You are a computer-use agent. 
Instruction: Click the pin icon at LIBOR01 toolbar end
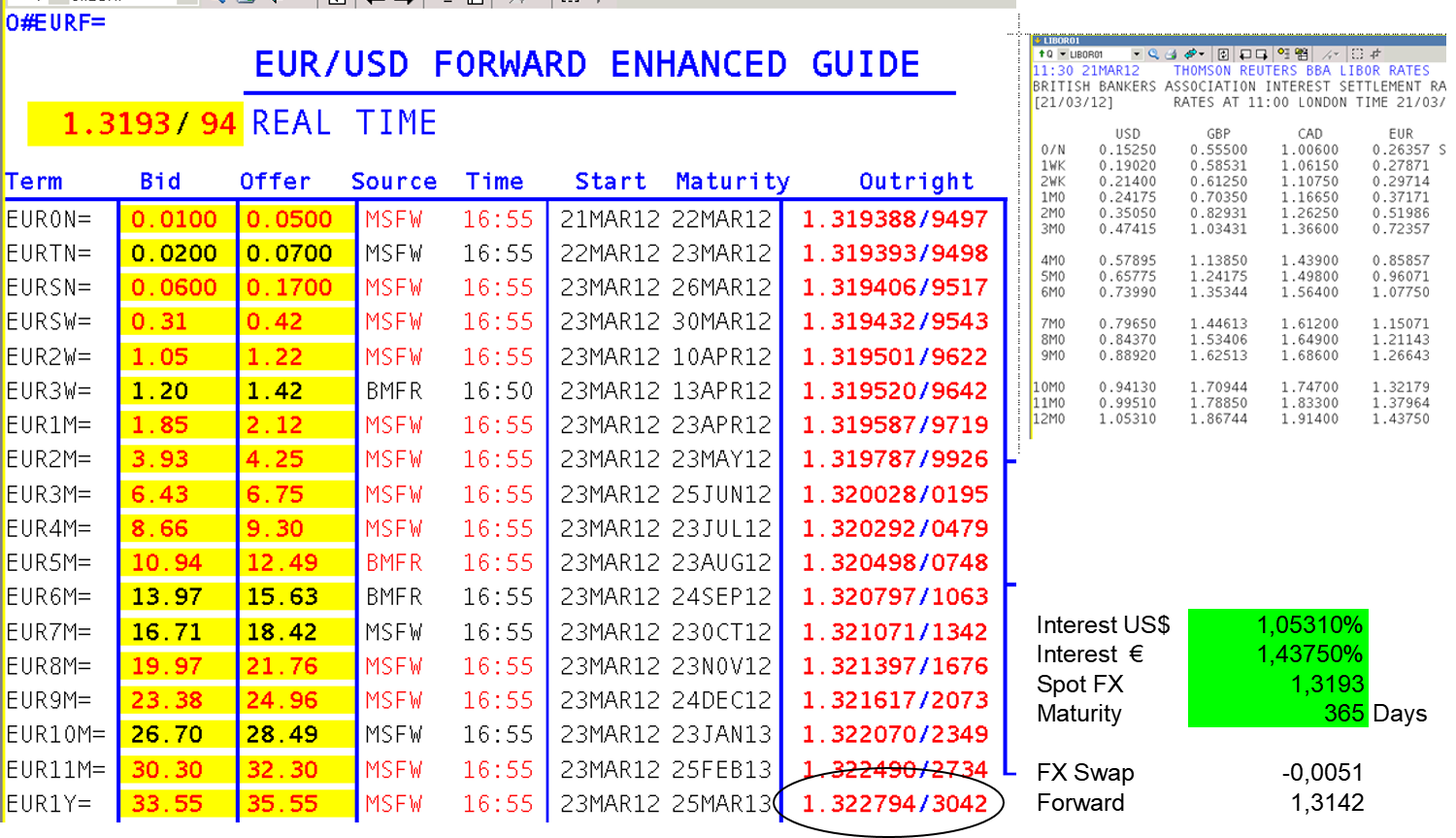pyautogui.click(x=1375, y=54)
